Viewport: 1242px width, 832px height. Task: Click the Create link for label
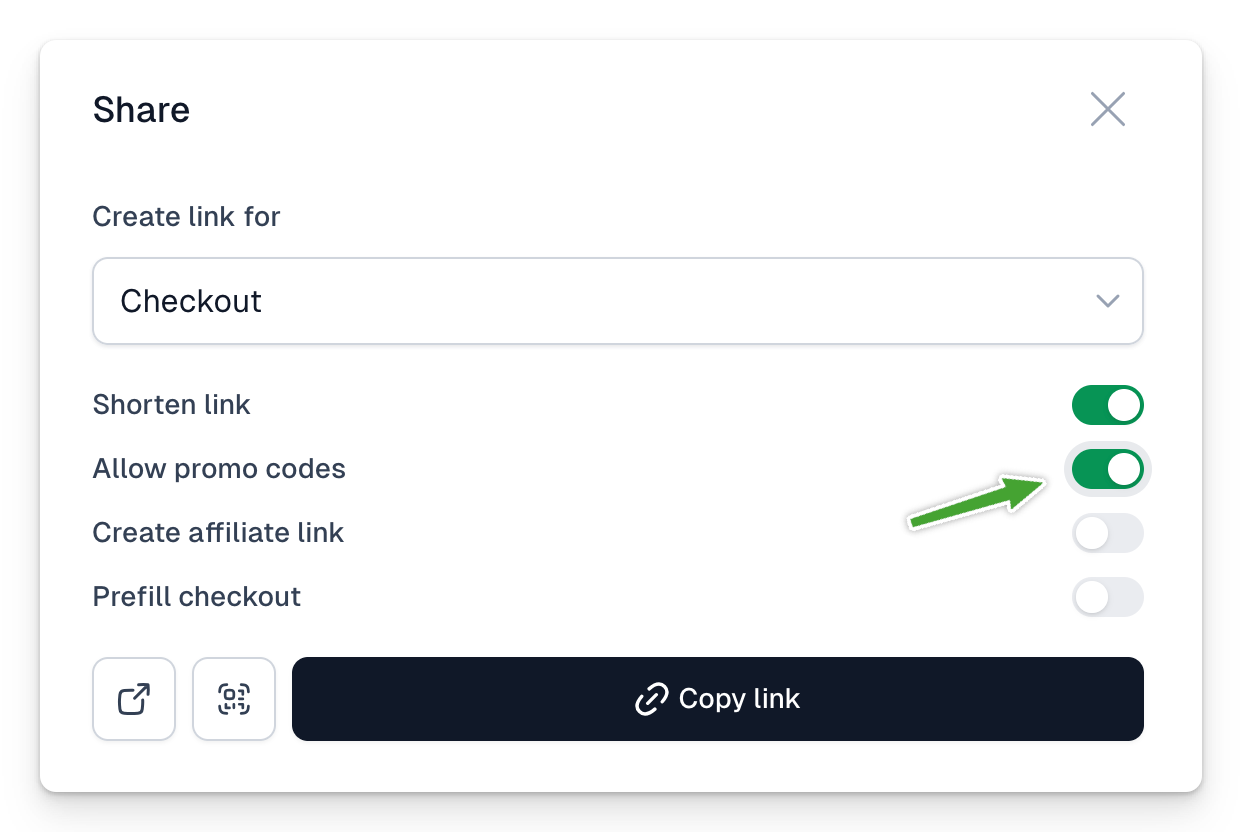click(187, 216)
